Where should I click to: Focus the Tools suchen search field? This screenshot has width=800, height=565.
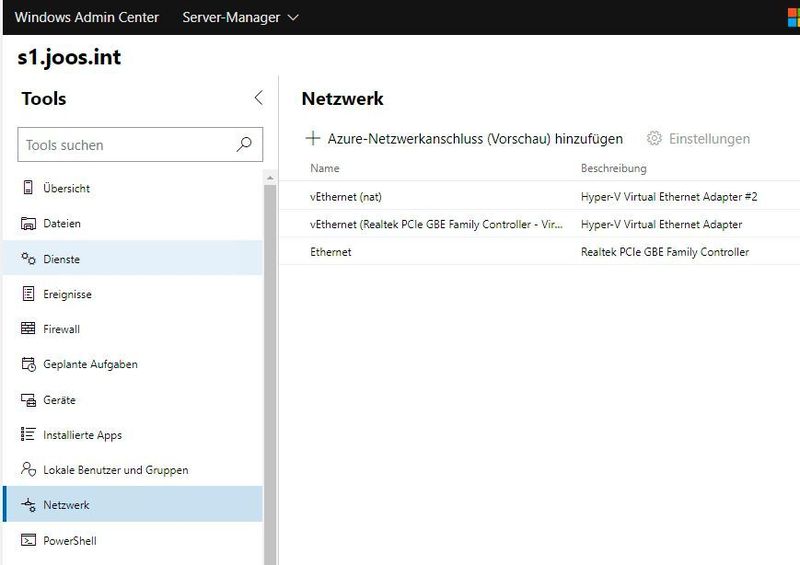140,144
